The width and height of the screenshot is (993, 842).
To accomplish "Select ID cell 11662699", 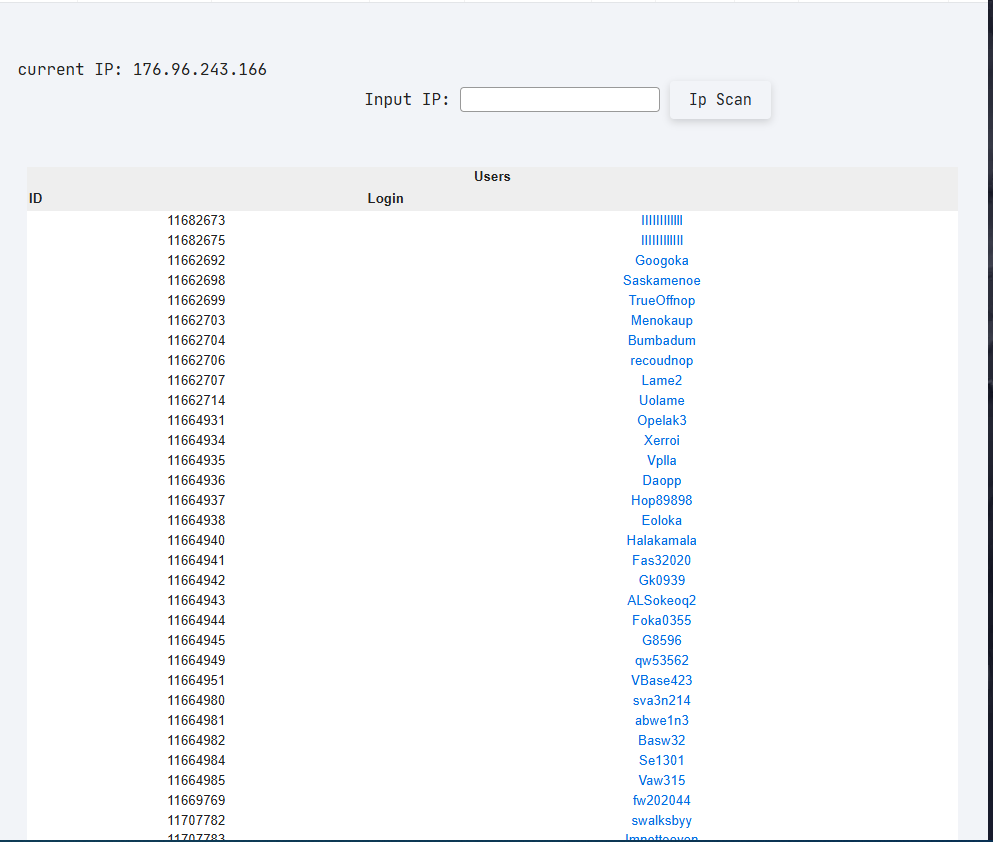I will (x=196, y=300).
